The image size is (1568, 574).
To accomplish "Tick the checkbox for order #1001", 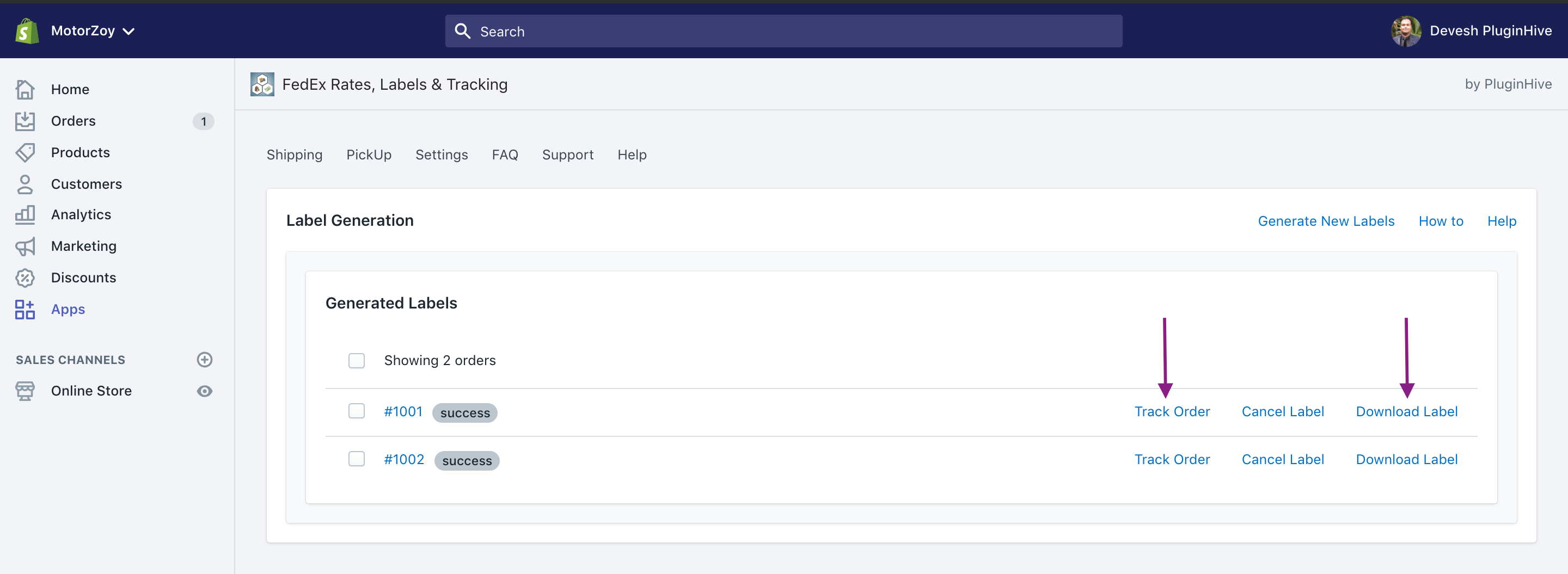I will click(357, 411).
